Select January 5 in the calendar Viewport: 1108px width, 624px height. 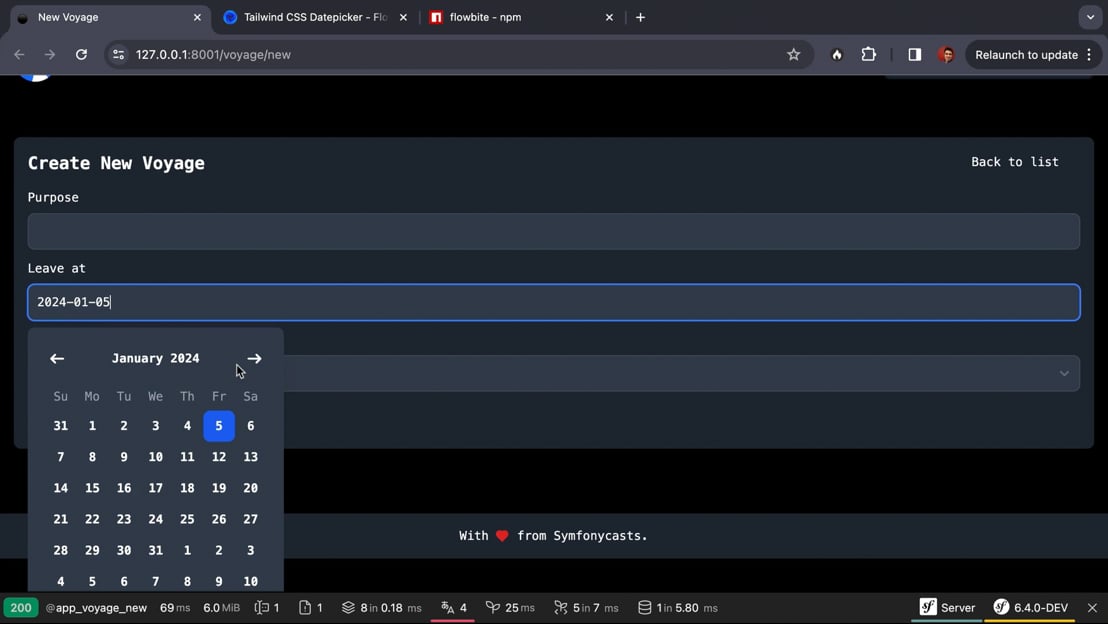(219, 426)
